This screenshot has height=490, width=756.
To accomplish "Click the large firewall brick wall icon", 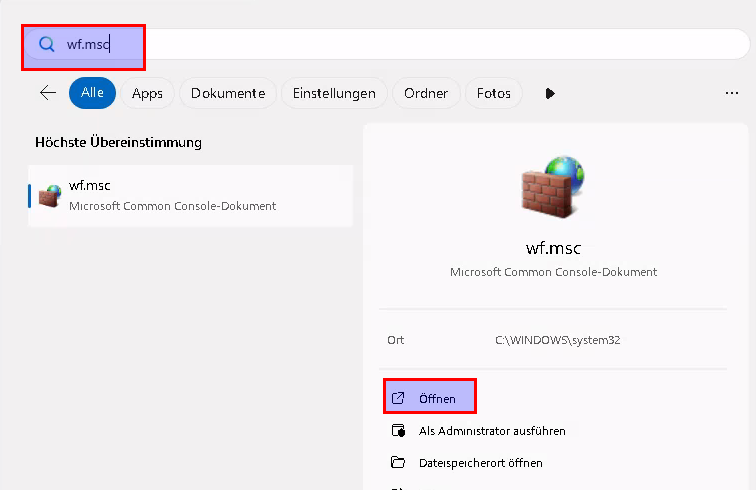I will point(553,190).
